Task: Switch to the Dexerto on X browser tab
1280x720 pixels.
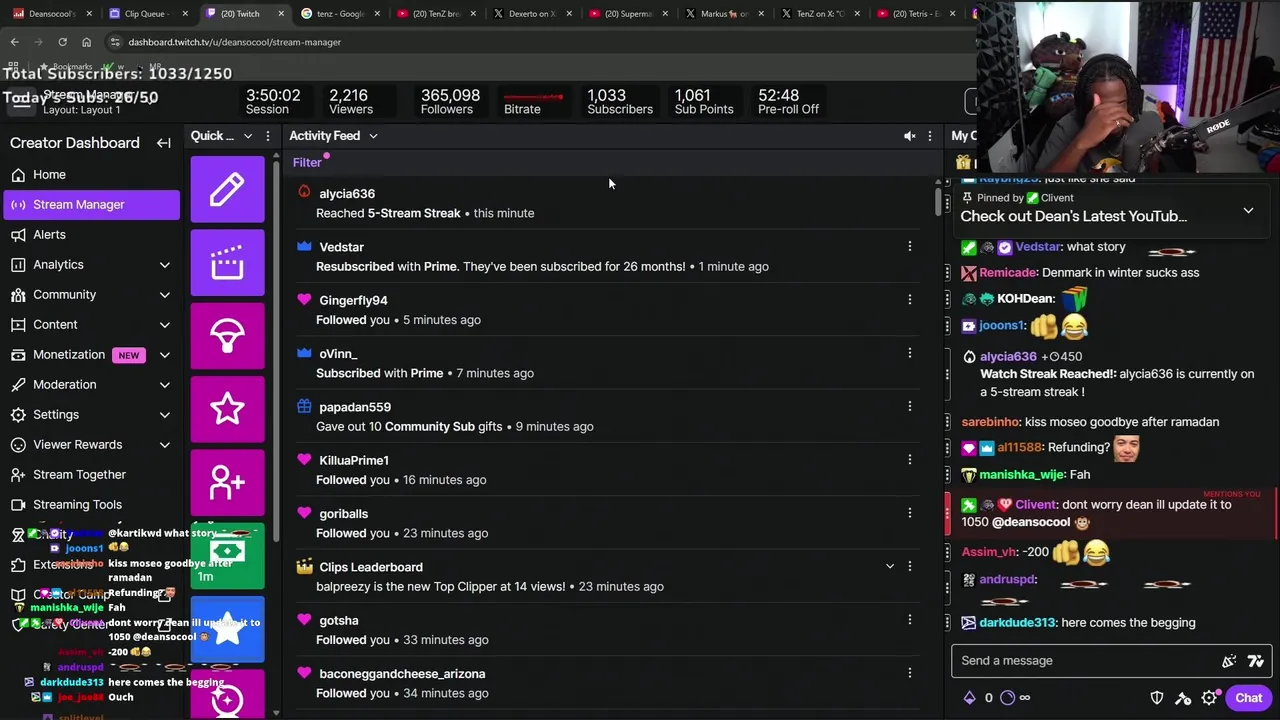Action: pyautogui.click(x=532, y=14)
